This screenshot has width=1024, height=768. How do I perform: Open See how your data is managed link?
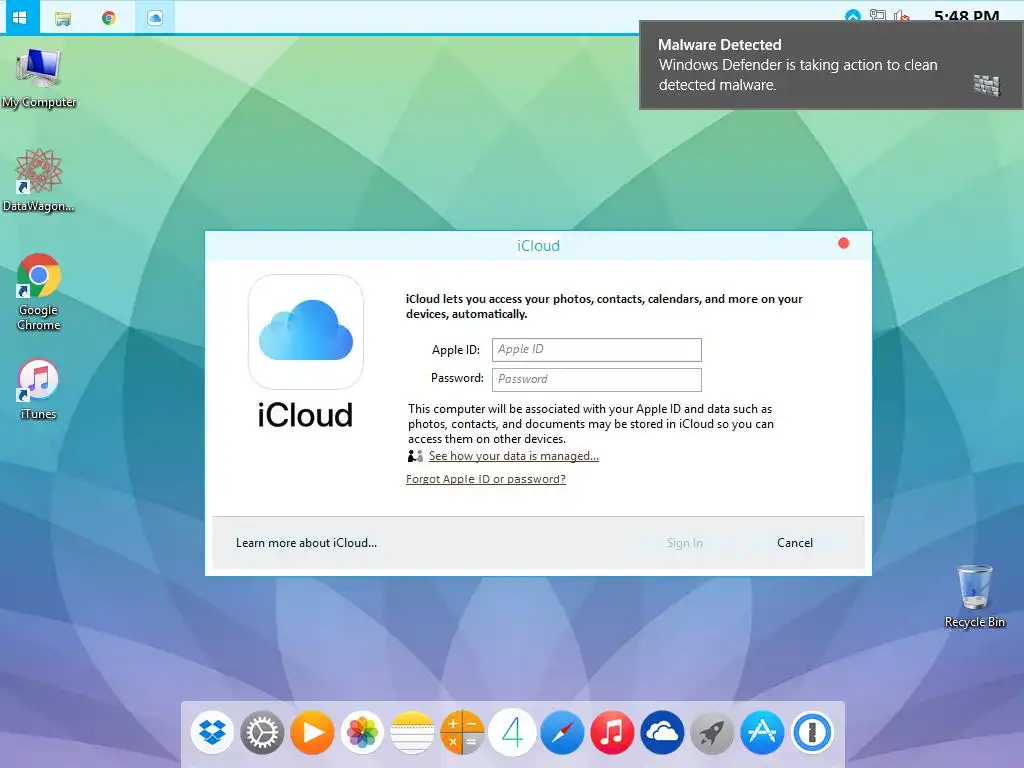[513, 456]
